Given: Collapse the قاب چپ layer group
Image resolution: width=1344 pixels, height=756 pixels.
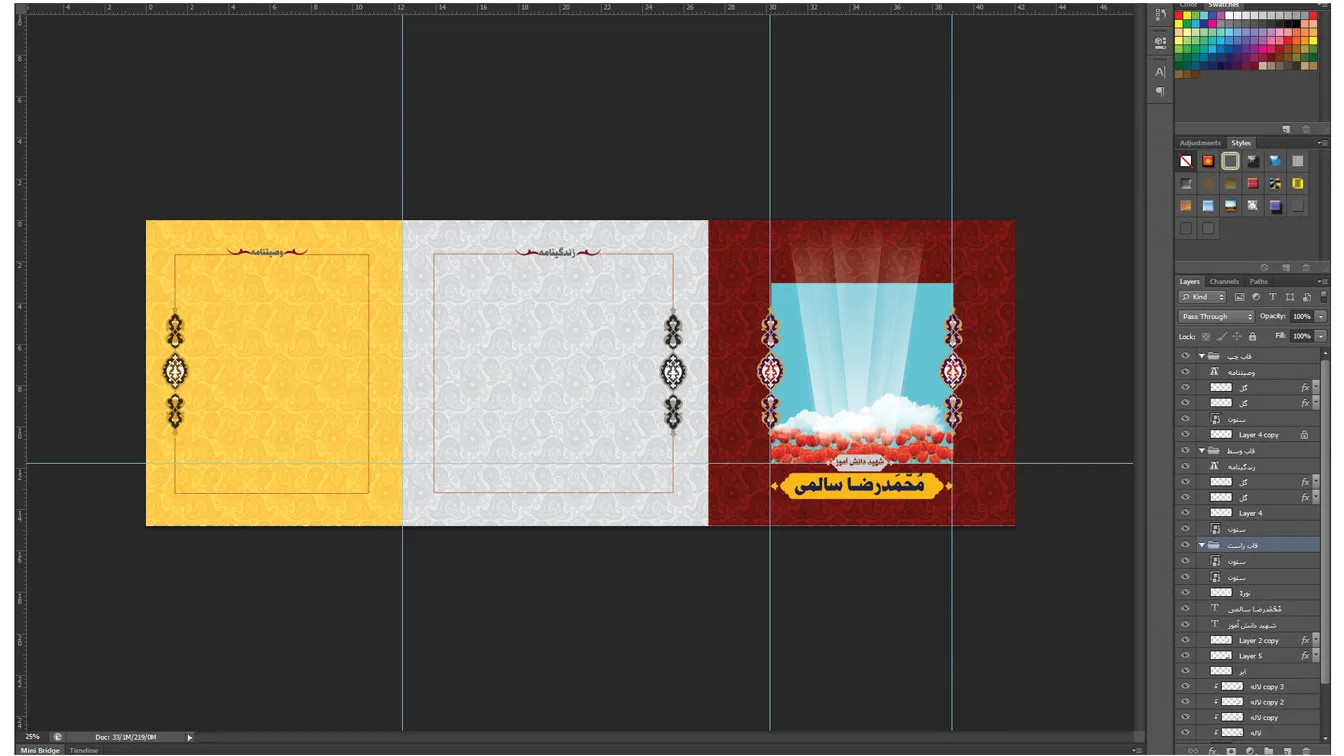Looking at the screenshot, I should click(1202, 356).
